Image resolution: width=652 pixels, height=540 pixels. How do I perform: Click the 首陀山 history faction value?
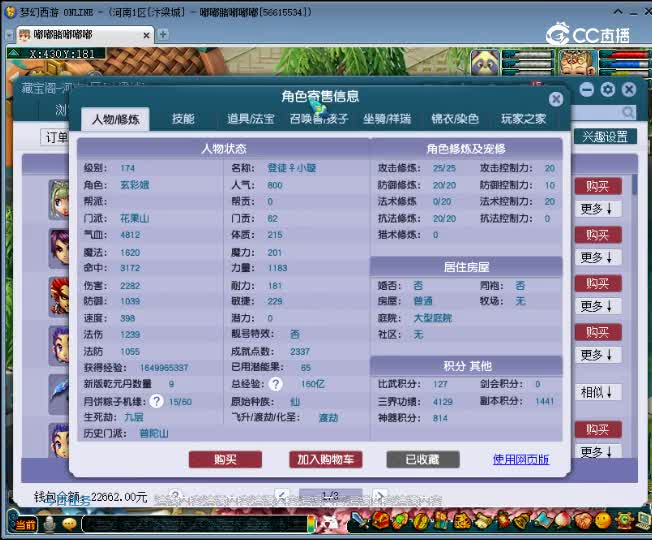[154, 434]
